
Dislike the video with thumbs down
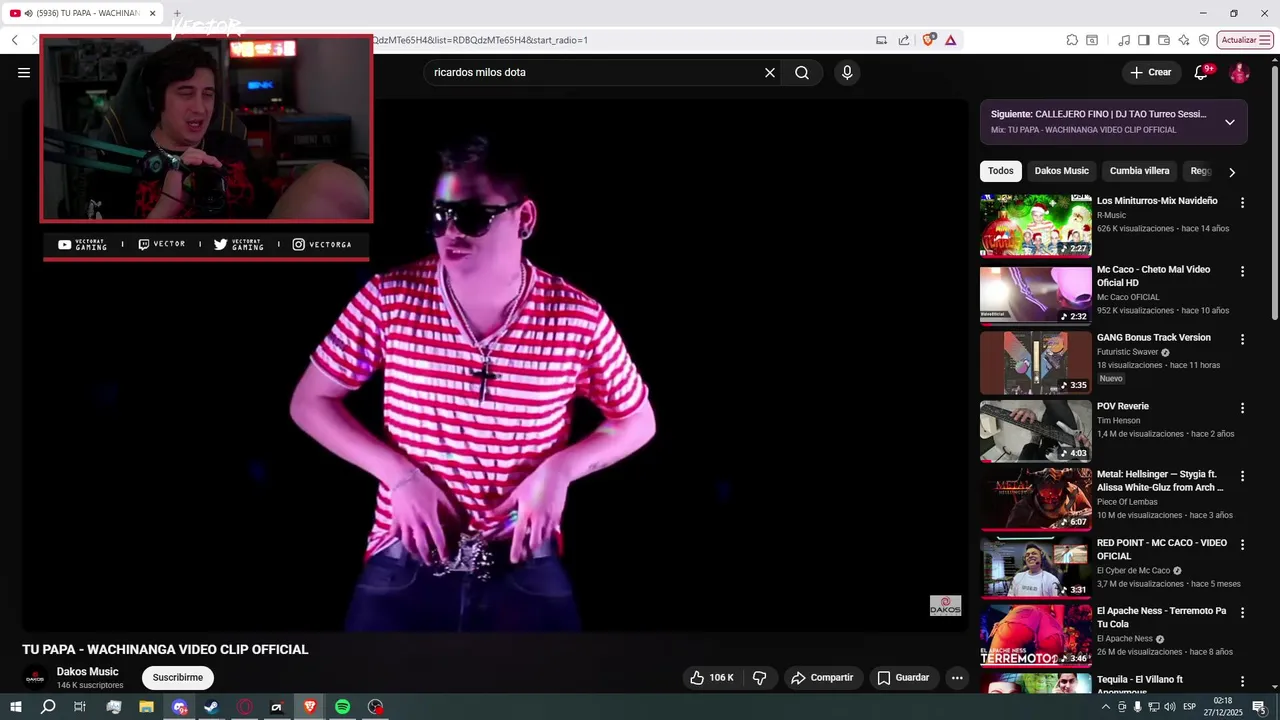[760, 678]
